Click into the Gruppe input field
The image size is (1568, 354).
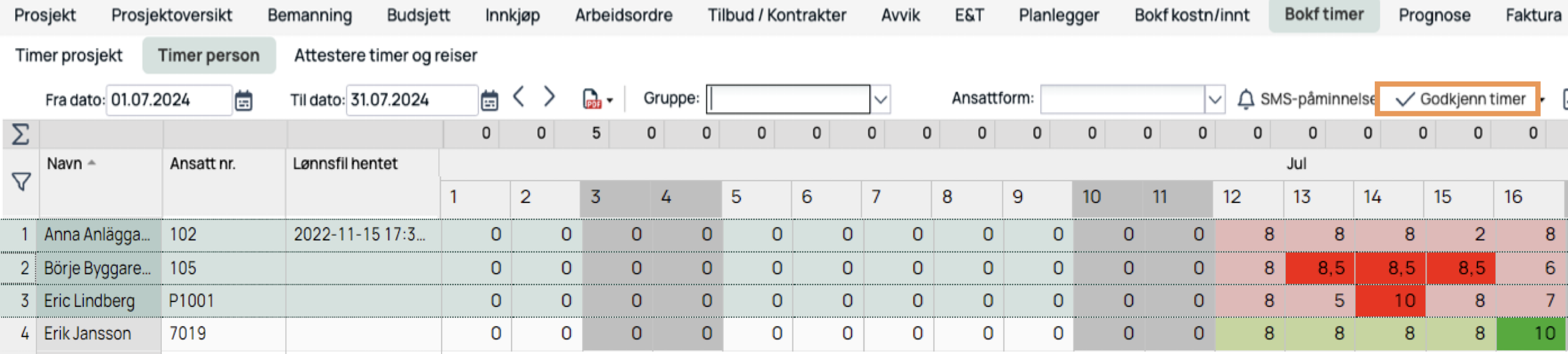[x=788, y=99]
